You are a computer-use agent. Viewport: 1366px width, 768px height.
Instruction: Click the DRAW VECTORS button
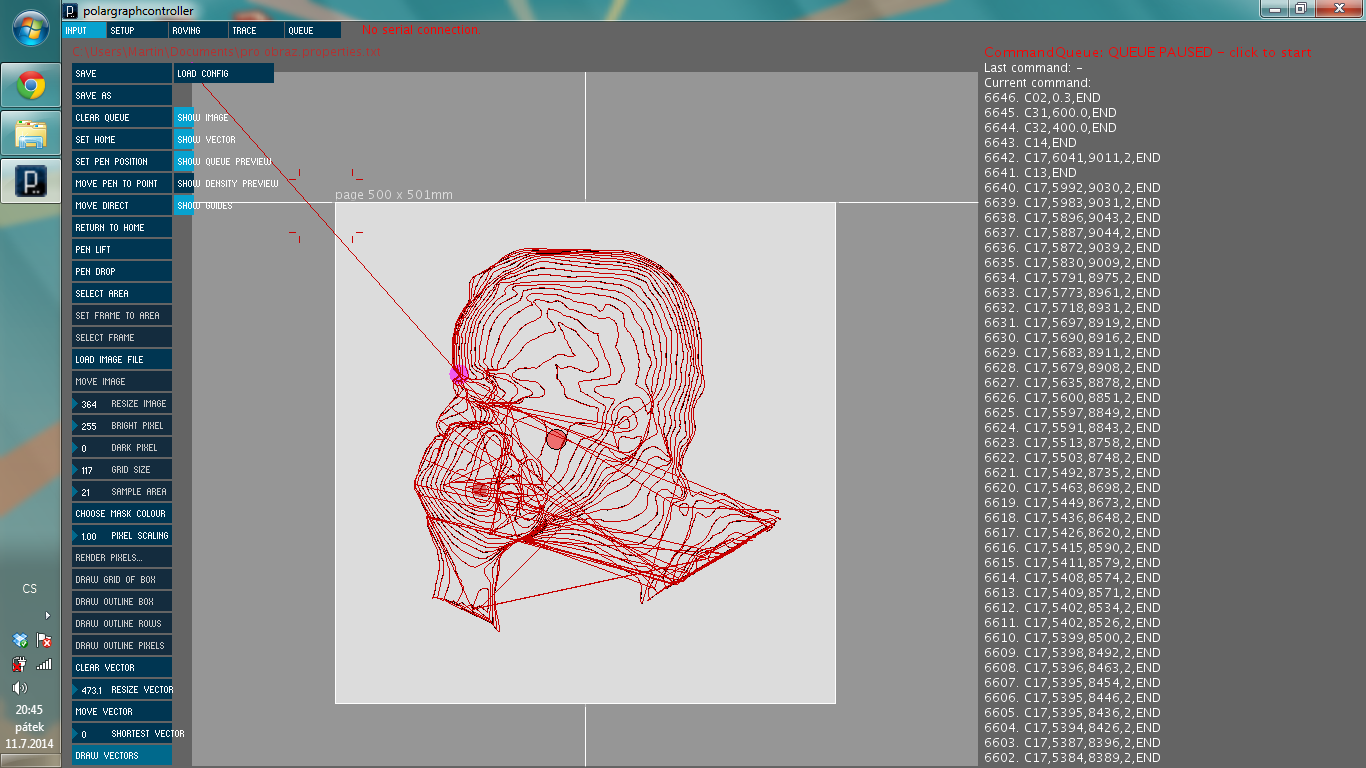pos(122,755)
